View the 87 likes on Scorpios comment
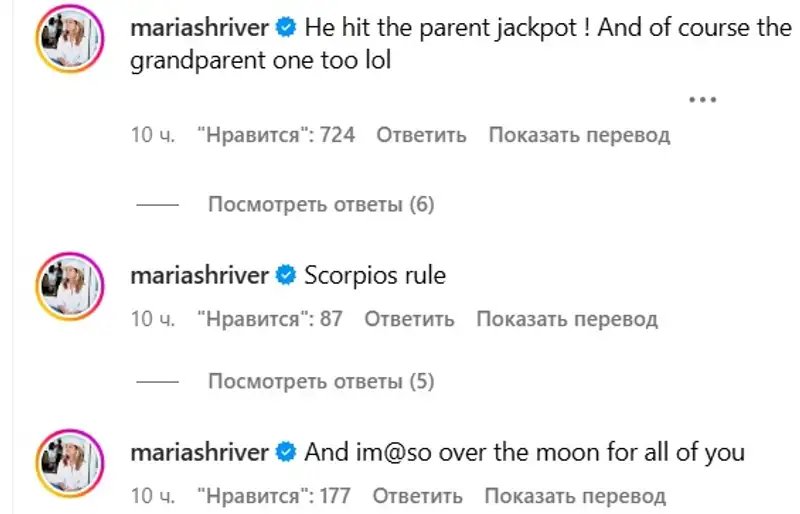The height and width of the screenshot is (514, 800). point(270,319)
